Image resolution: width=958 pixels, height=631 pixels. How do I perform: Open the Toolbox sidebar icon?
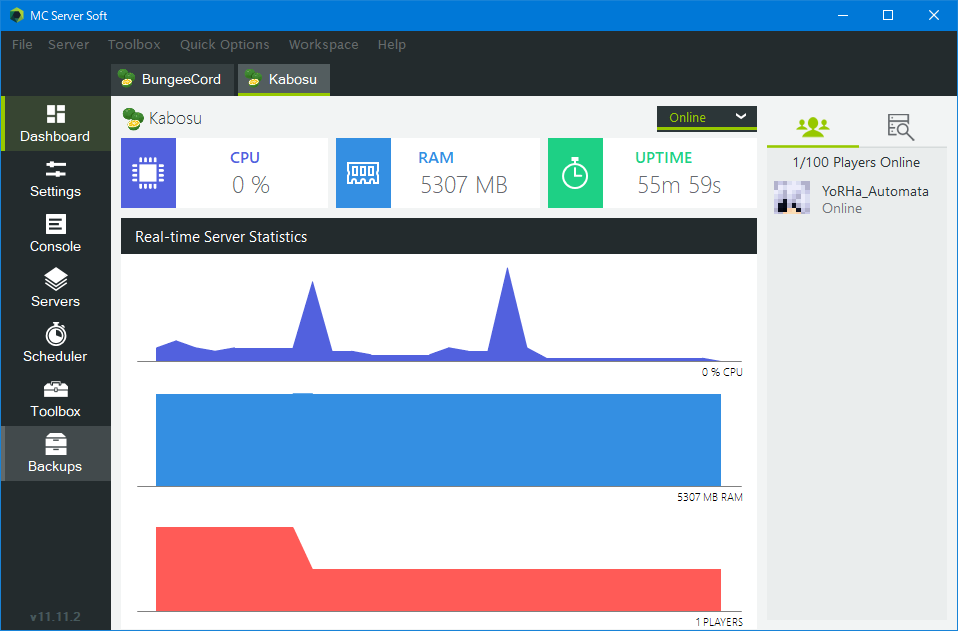[x=56, y=389]
